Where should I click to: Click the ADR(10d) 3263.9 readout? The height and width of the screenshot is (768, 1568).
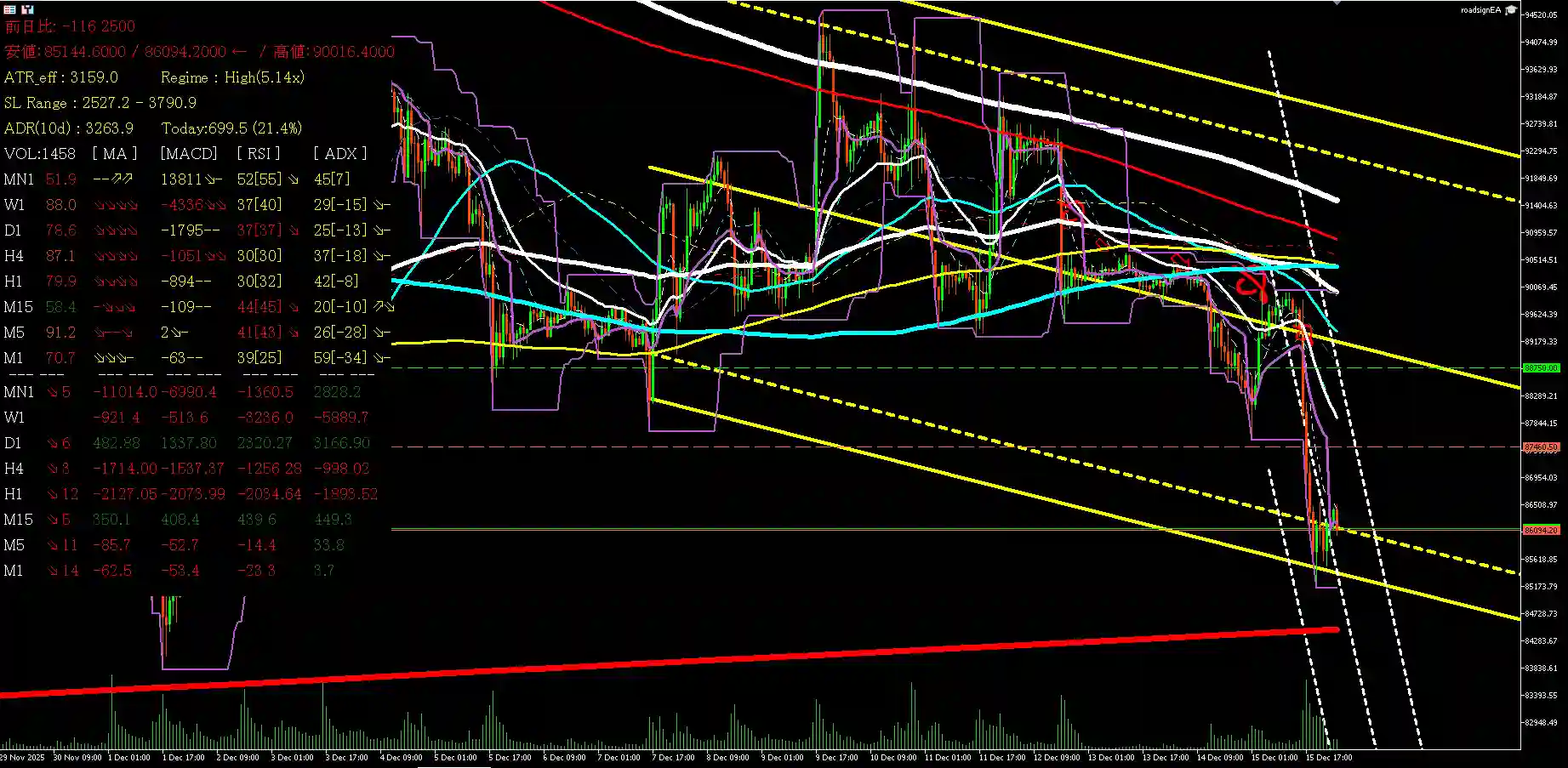pyautogui.click(x=69, y=128)
